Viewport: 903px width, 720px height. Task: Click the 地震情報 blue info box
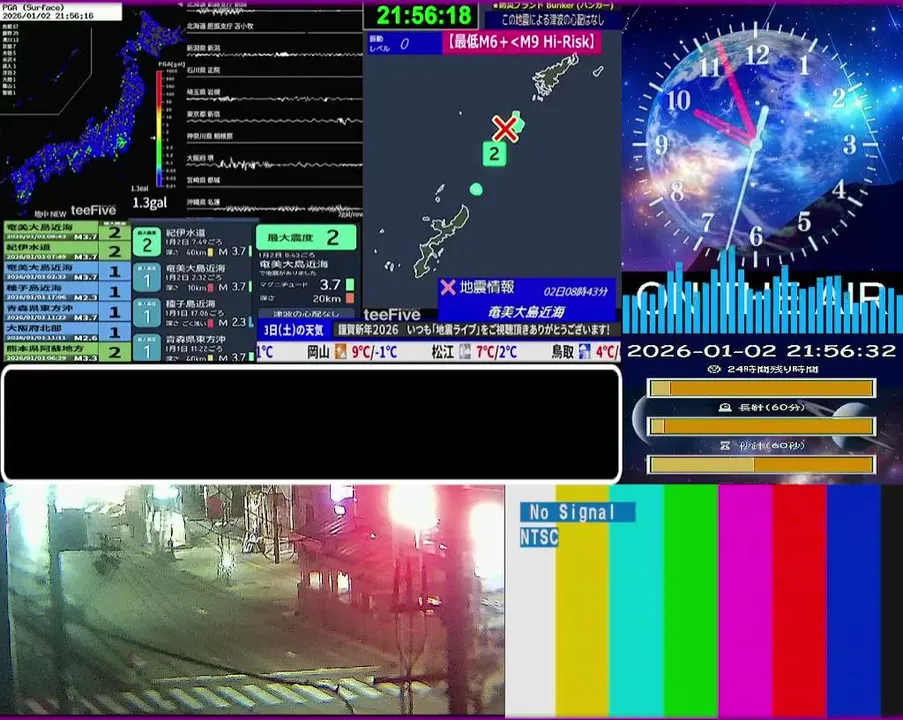(x=527, y=300)
